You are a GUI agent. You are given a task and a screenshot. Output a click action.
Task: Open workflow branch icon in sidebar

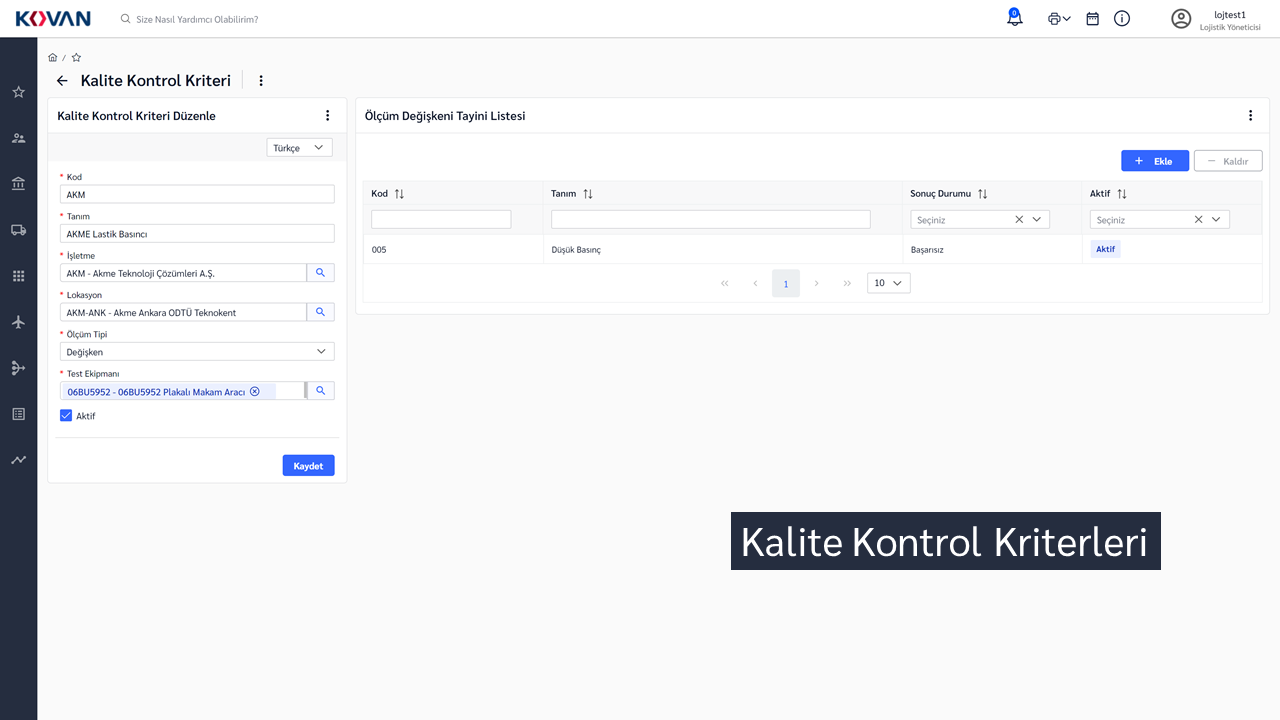point(18,368)
